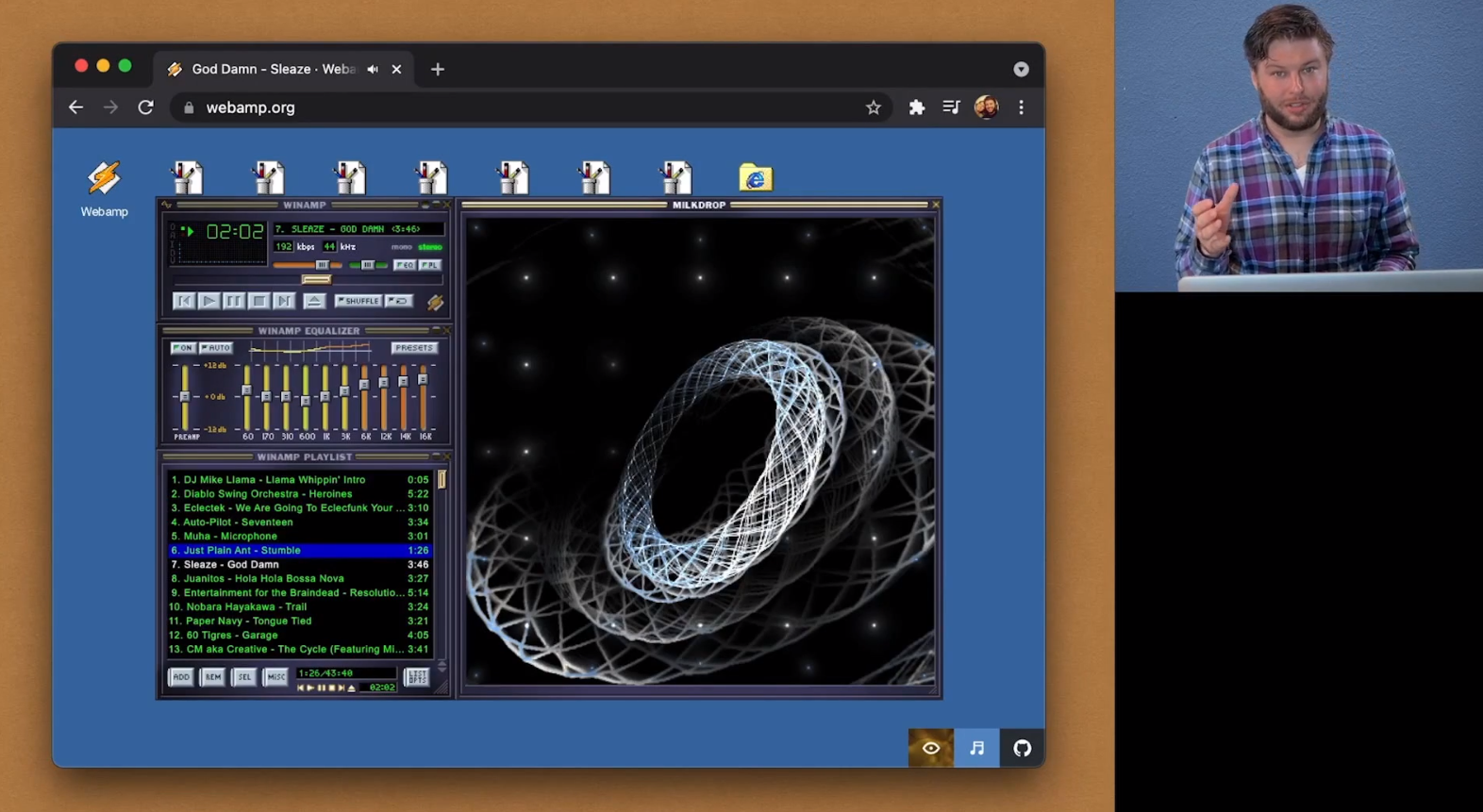Screen dimensions: 1483x812
Task: Select track 8 Juanitos - Hola Hola Bossa Nova
Action: click(299, 579)
